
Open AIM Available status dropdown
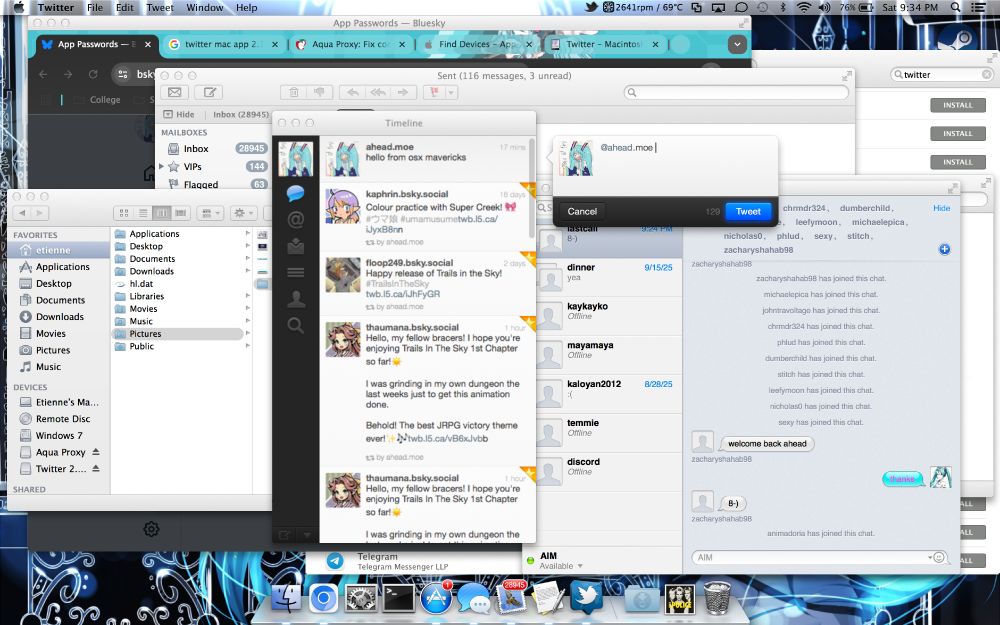click(561, 566)
